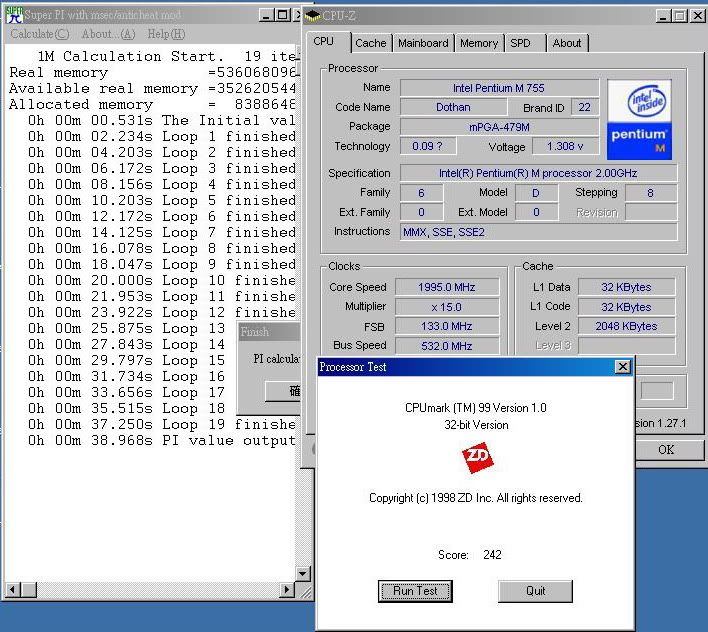Image resolution: width=708 pixels, height=632 pixels.
Task: Switch to the Cache tab in CPU-Z
Action: click(371, 43)
